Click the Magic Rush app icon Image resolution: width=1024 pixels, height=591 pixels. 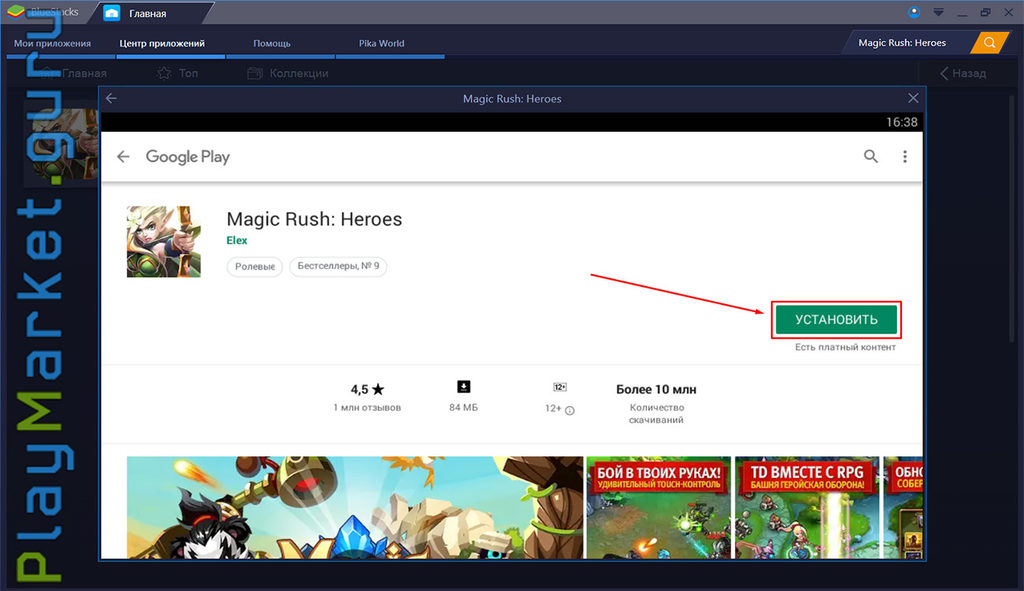(x=163, y=242)
